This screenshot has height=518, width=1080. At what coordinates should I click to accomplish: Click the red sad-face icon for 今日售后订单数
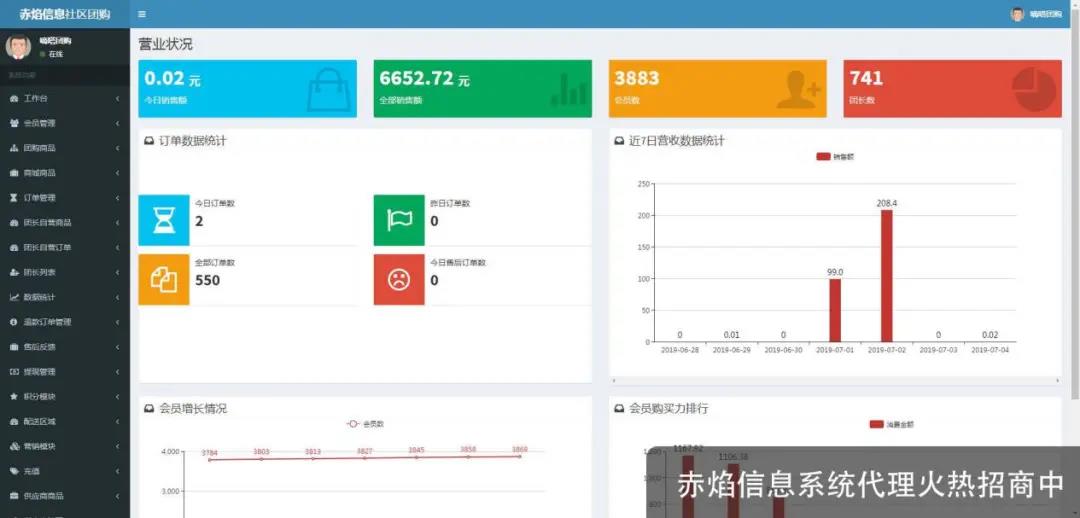pos(399,279)
